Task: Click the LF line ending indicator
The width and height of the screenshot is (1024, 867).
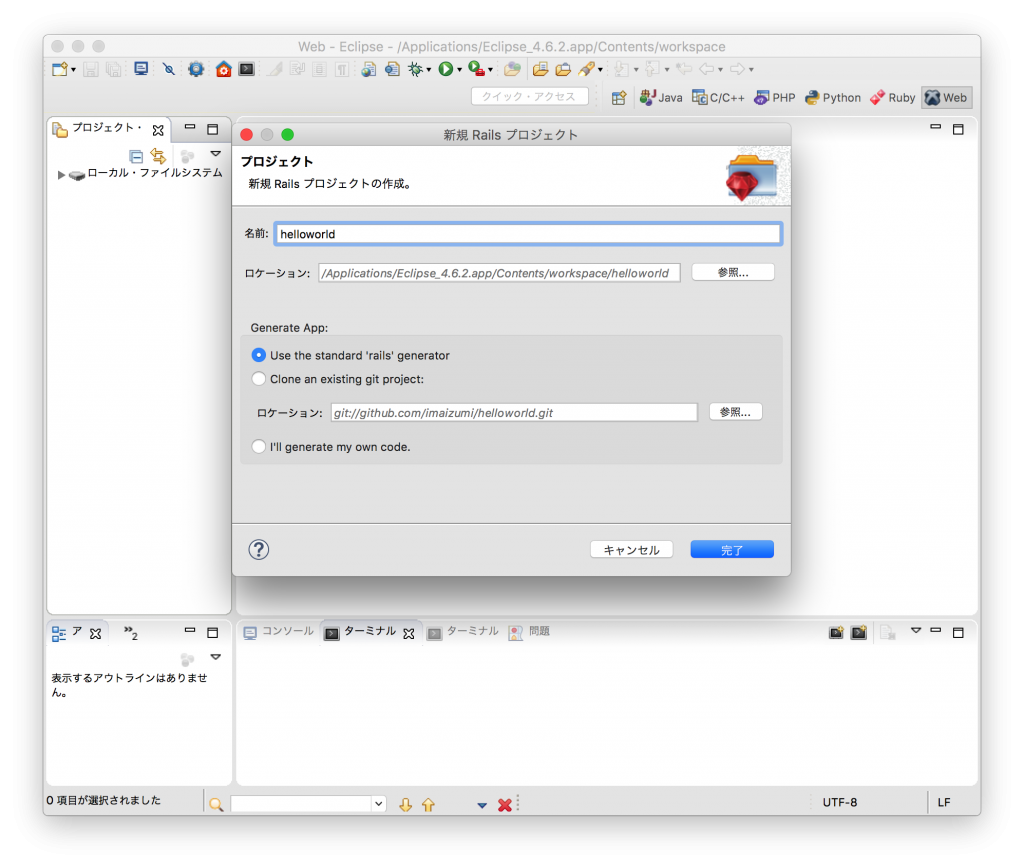Action: tap(944, 802)
